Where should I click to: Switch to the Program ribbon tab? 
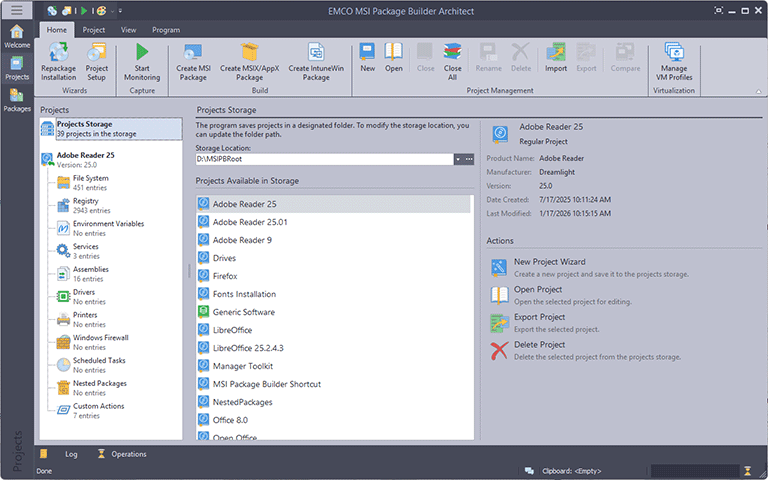(x=166, y=30)
